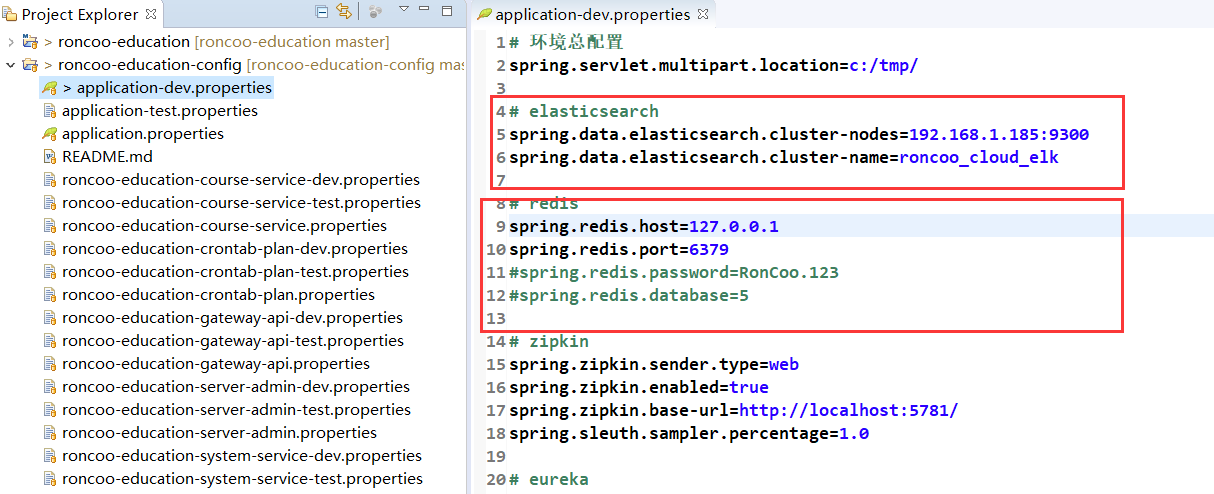
Task: Open application-test.properties in the tree
Action: coord(160,111)
